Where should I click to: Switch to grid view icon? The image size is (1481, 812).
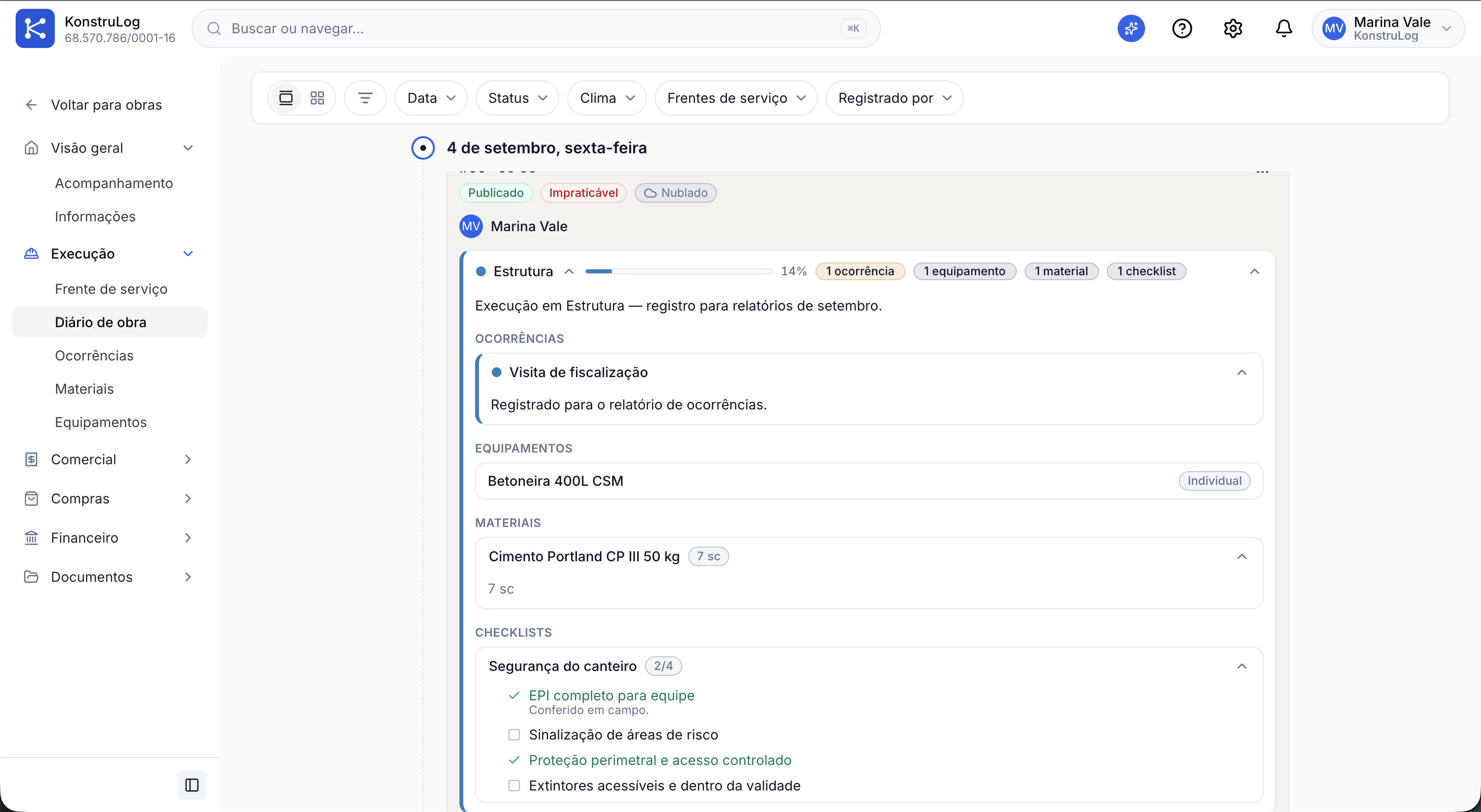[317, 98]
